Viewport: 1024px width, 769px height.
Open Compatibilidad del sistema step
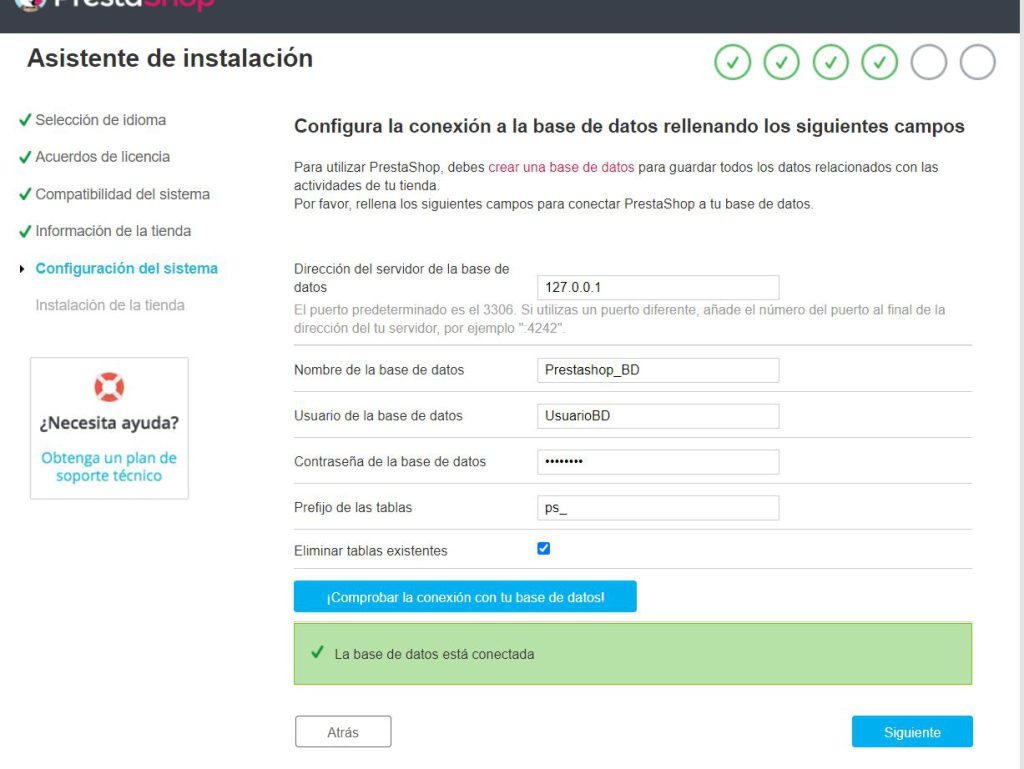123,195
